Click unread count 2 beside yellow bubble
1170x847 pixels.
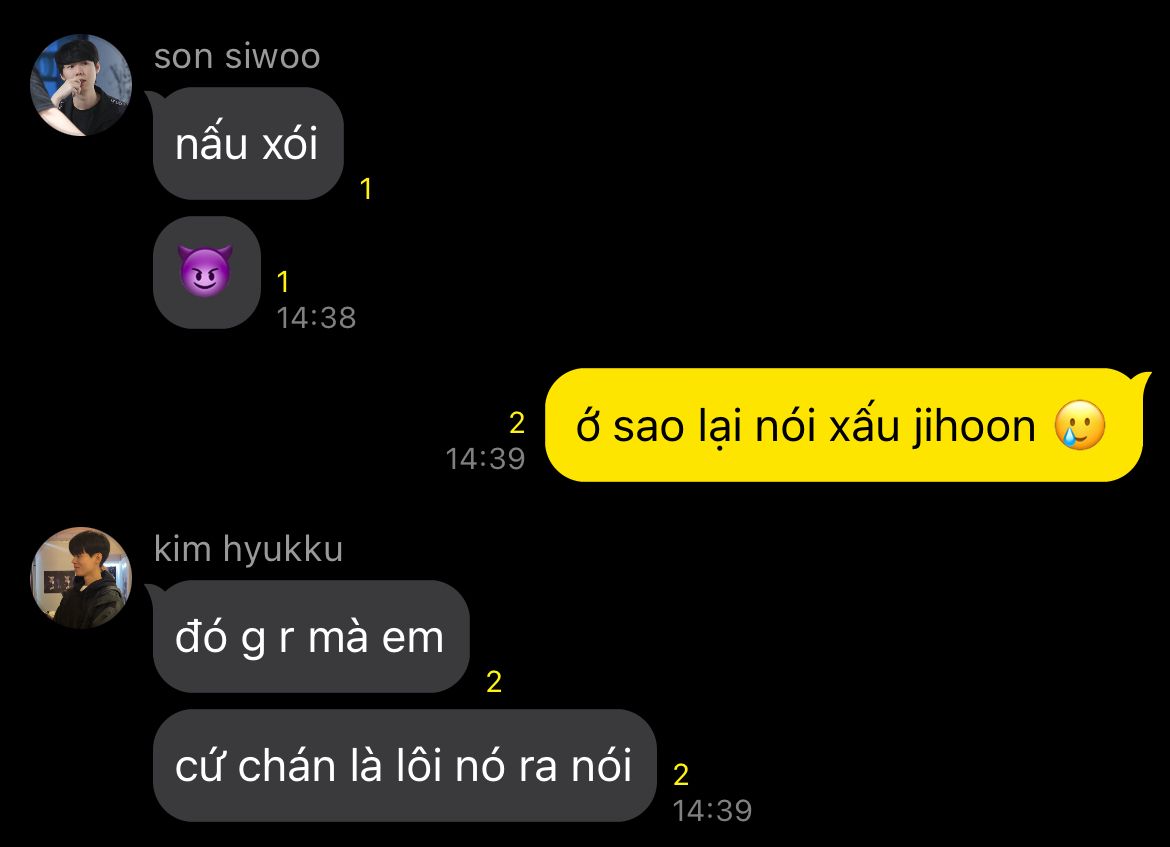pos(517,423)
